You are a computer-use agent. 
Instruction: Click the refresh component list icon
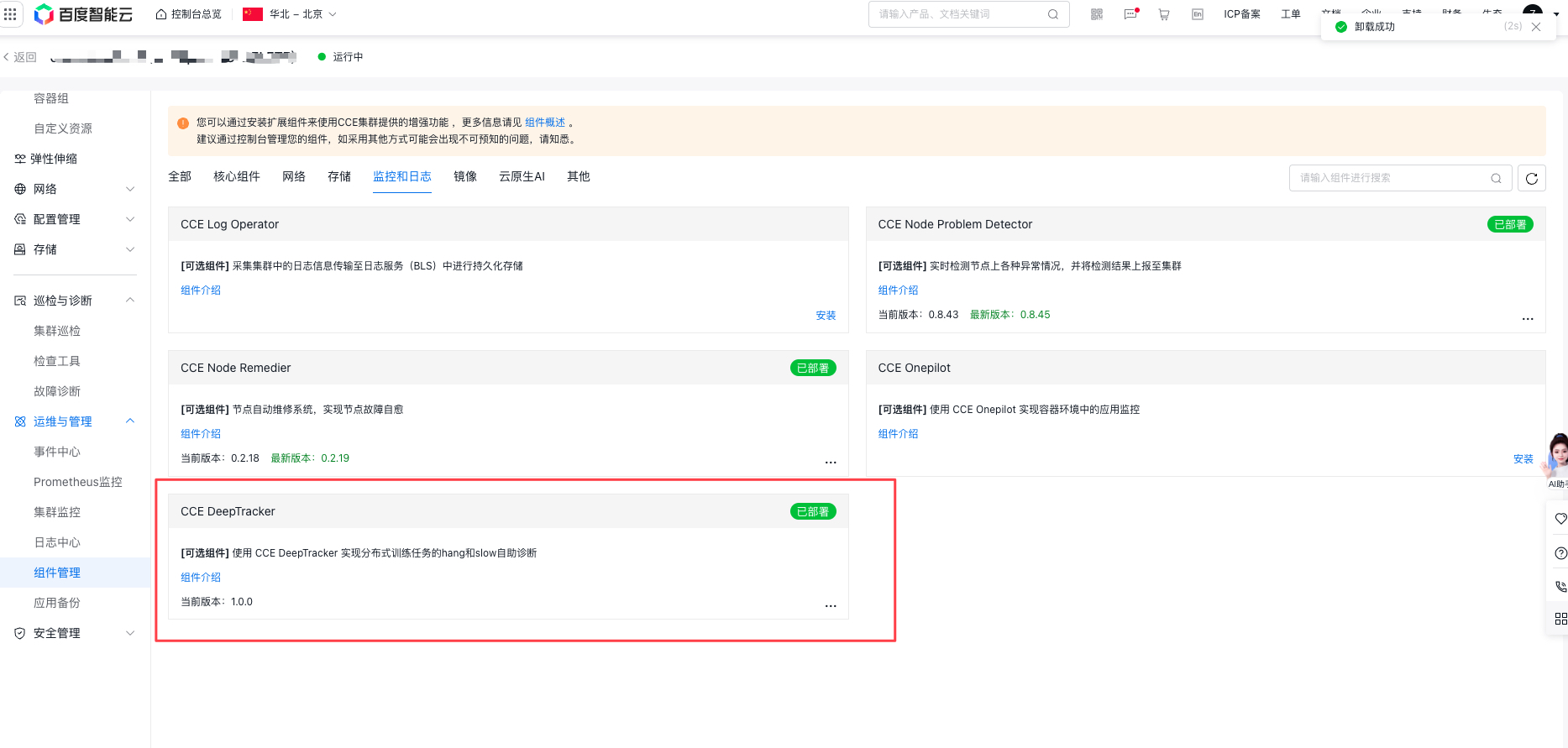(1531, 178)
